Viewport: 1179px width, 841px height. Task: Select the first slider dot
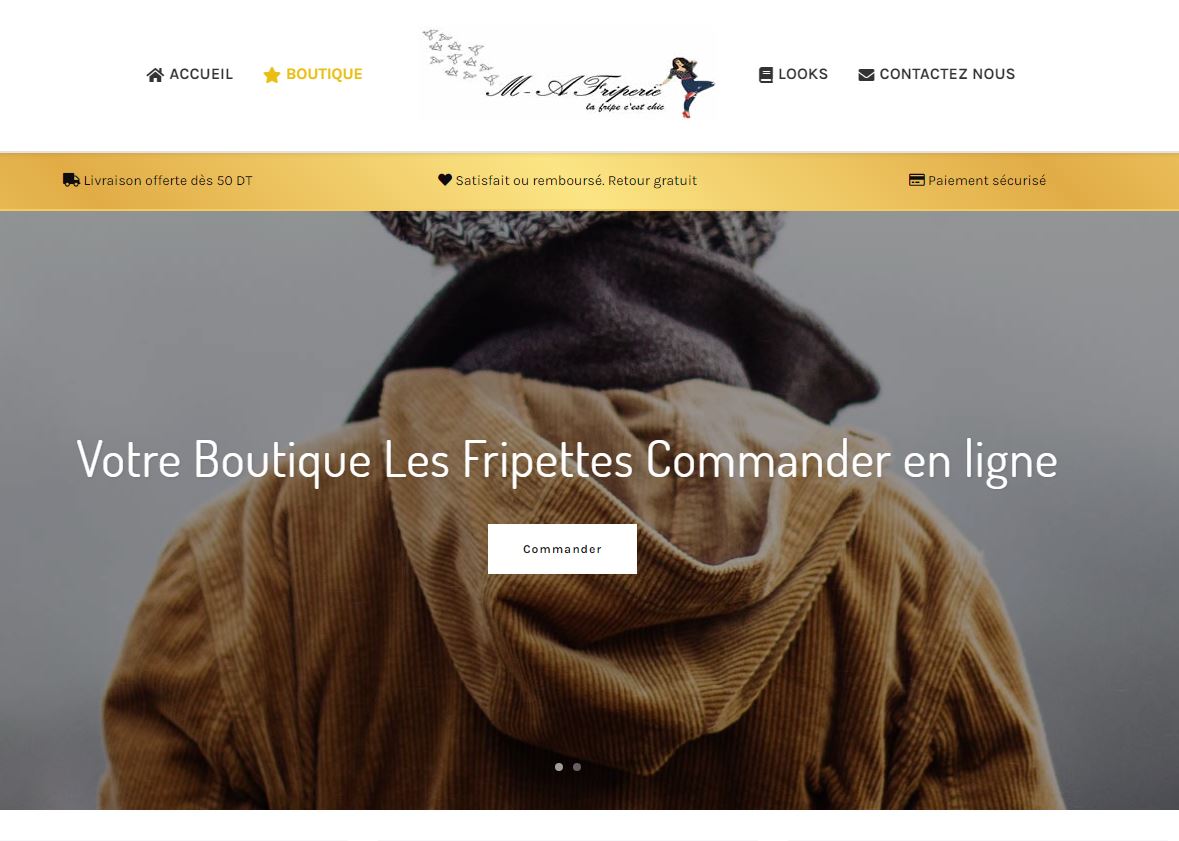559,767
